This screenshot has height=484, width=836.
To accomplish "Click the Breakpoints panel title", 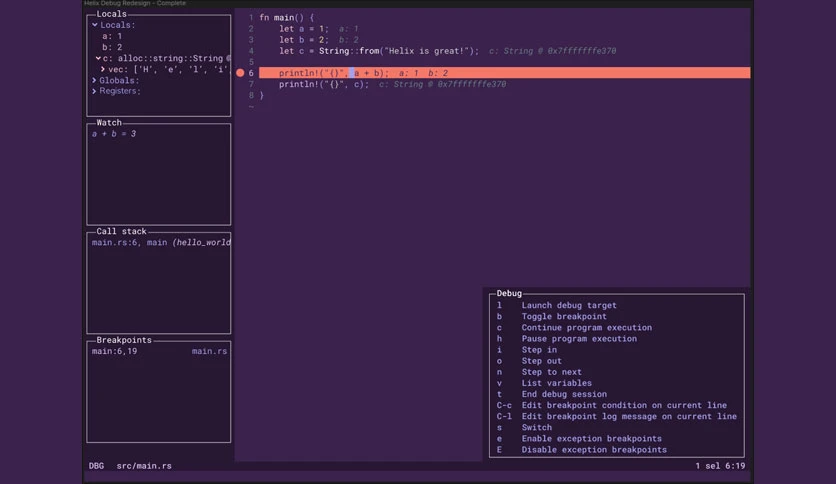I will 124,340.
